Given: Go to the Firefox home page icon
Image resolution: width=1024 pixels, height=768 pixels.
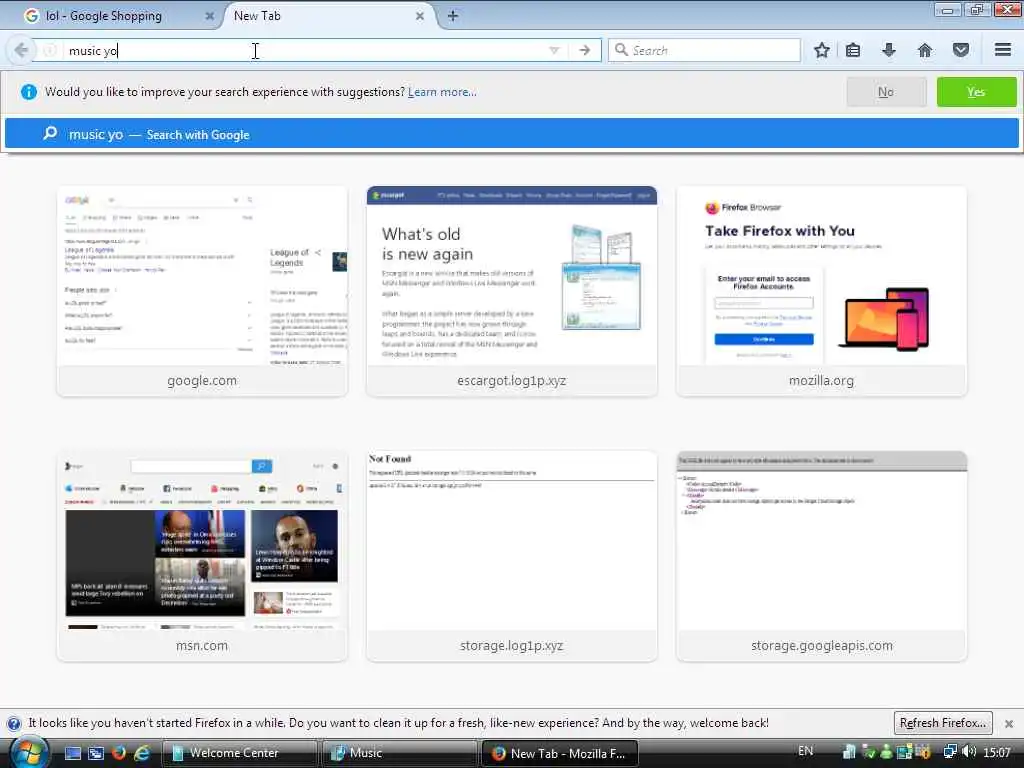Looking at the screenshot, I should click(925, 50).
